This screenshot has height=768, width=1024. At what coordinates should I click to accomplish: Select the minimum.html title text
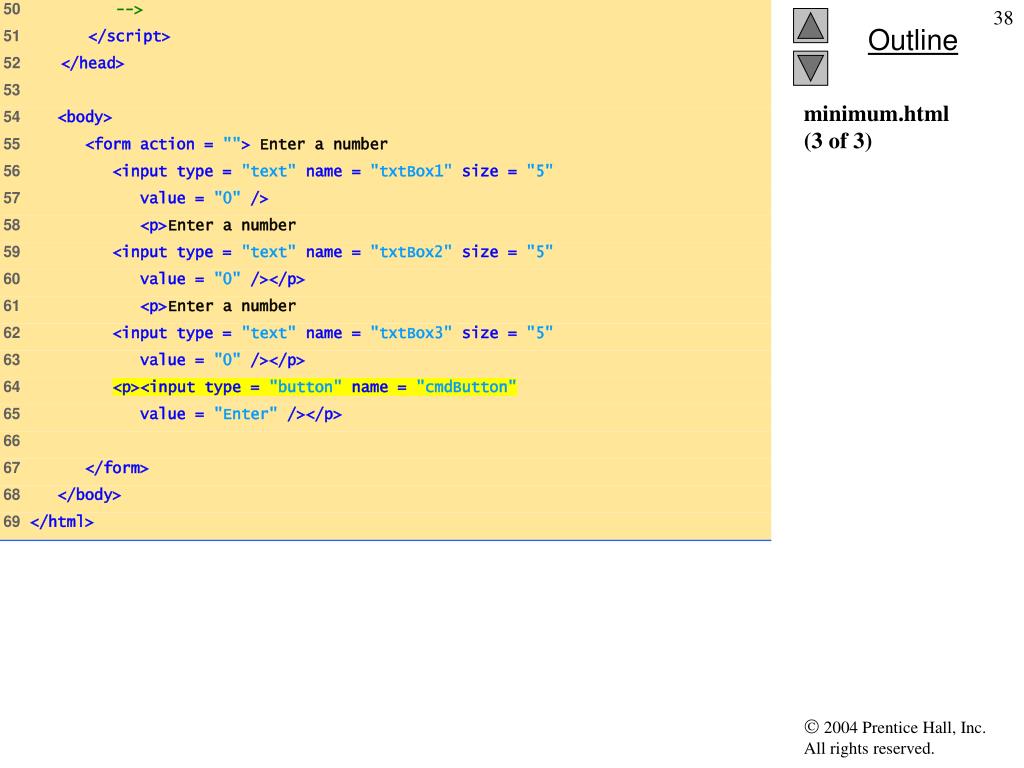click(x=876, y=114)
